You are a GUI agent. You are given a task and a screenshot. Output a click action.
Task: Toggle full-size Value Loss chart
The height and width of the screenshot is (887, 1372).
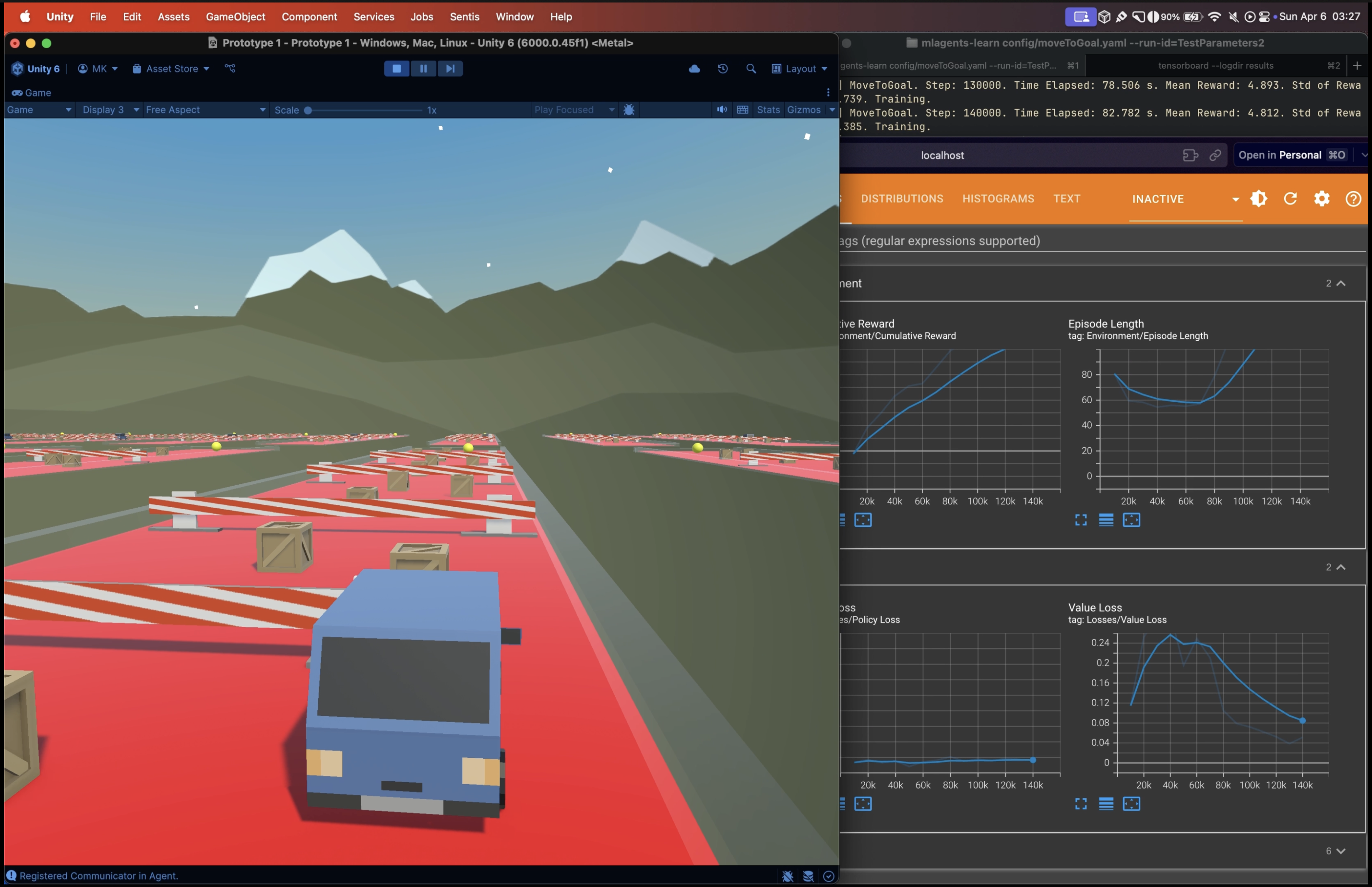point(1080,804)
